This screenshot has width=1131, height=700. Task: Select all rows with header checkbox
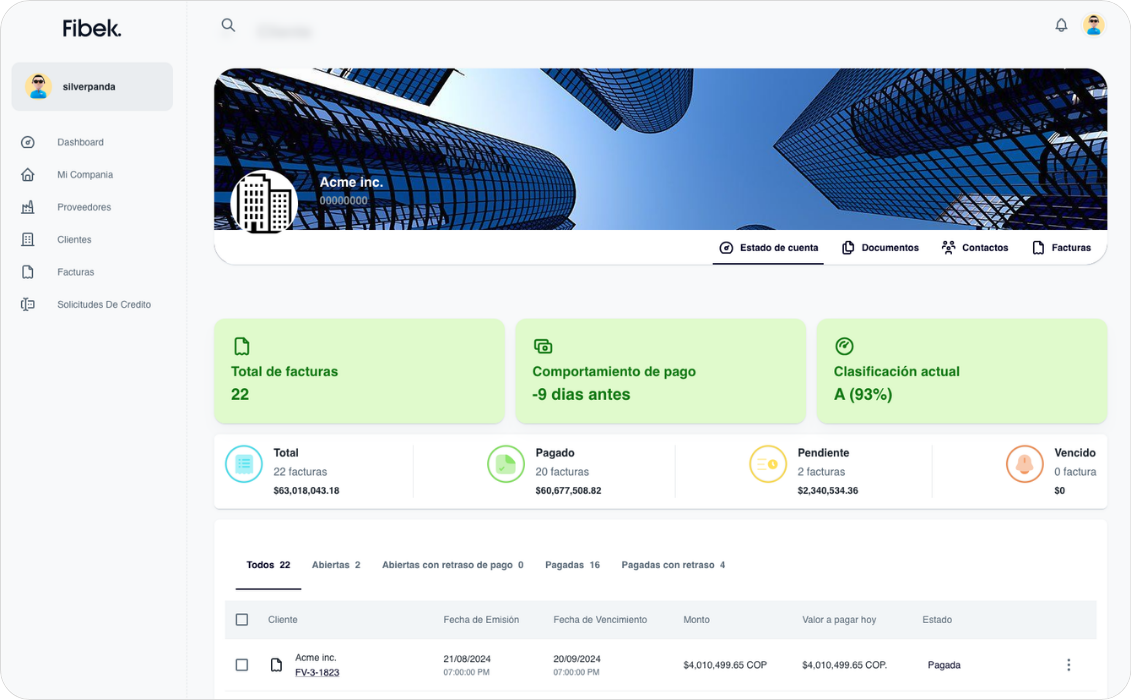coord(242,620)
